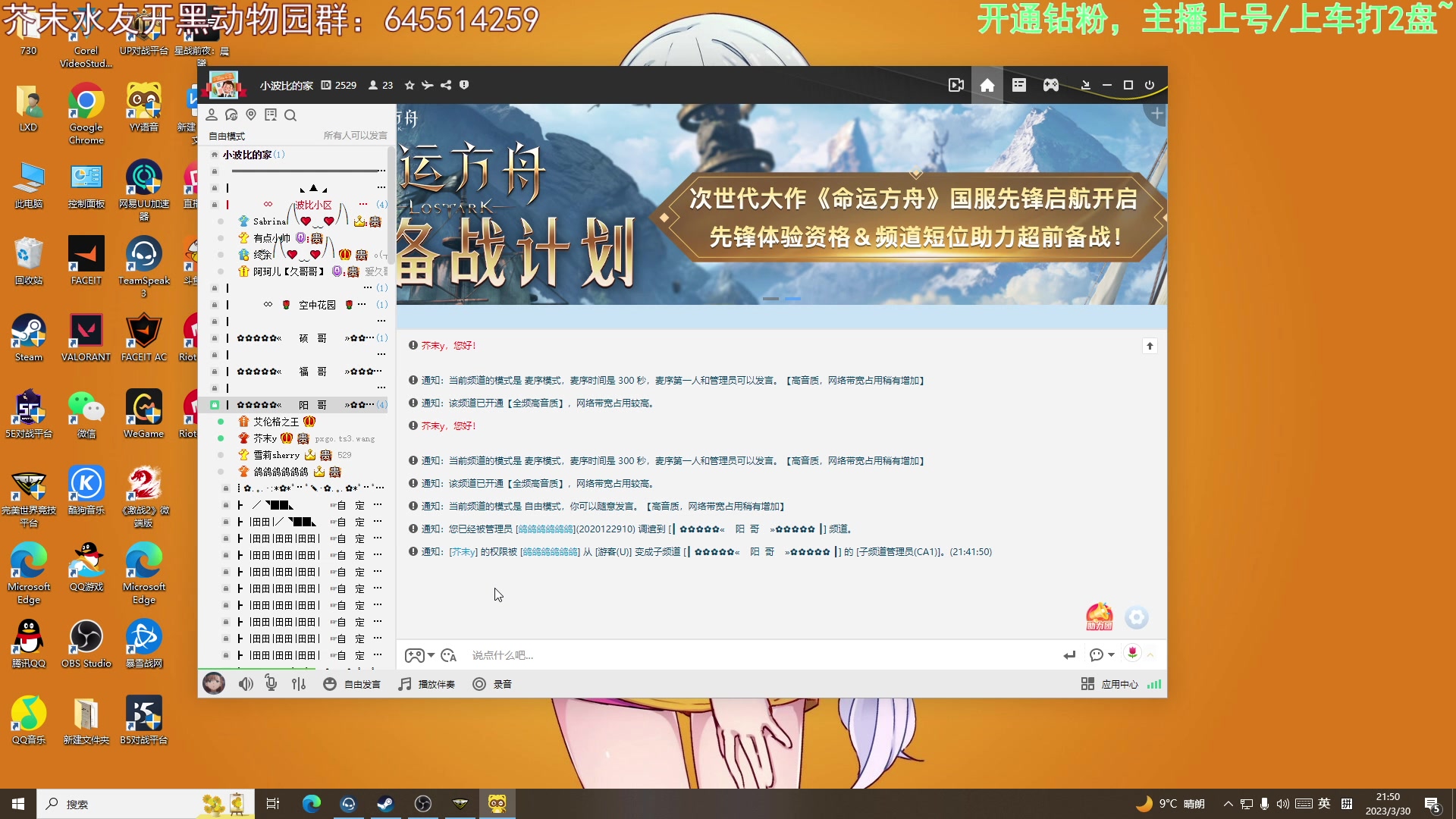
Task: Open the 鸽鸽鸽鸽鸽鸽 admin link in notice
Action: coord(544,529)
